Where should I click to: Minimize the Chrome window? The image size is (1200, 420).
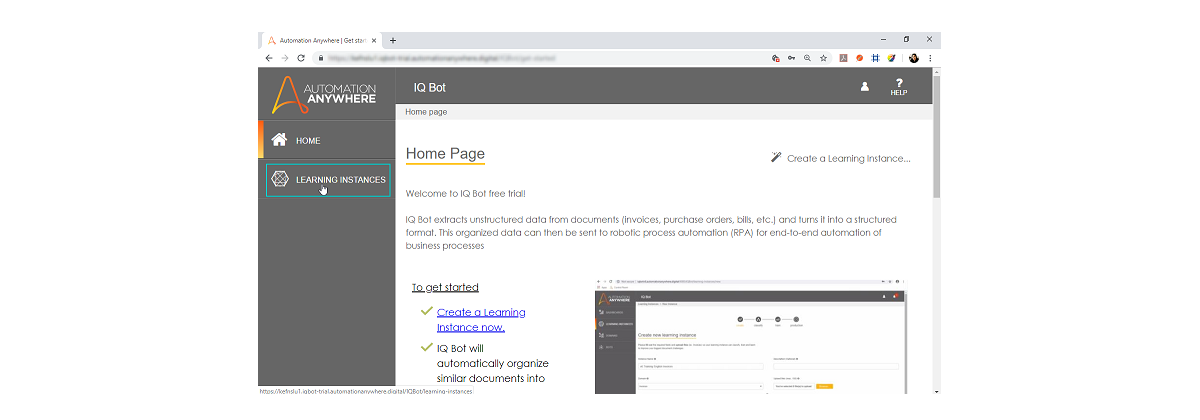881,39
